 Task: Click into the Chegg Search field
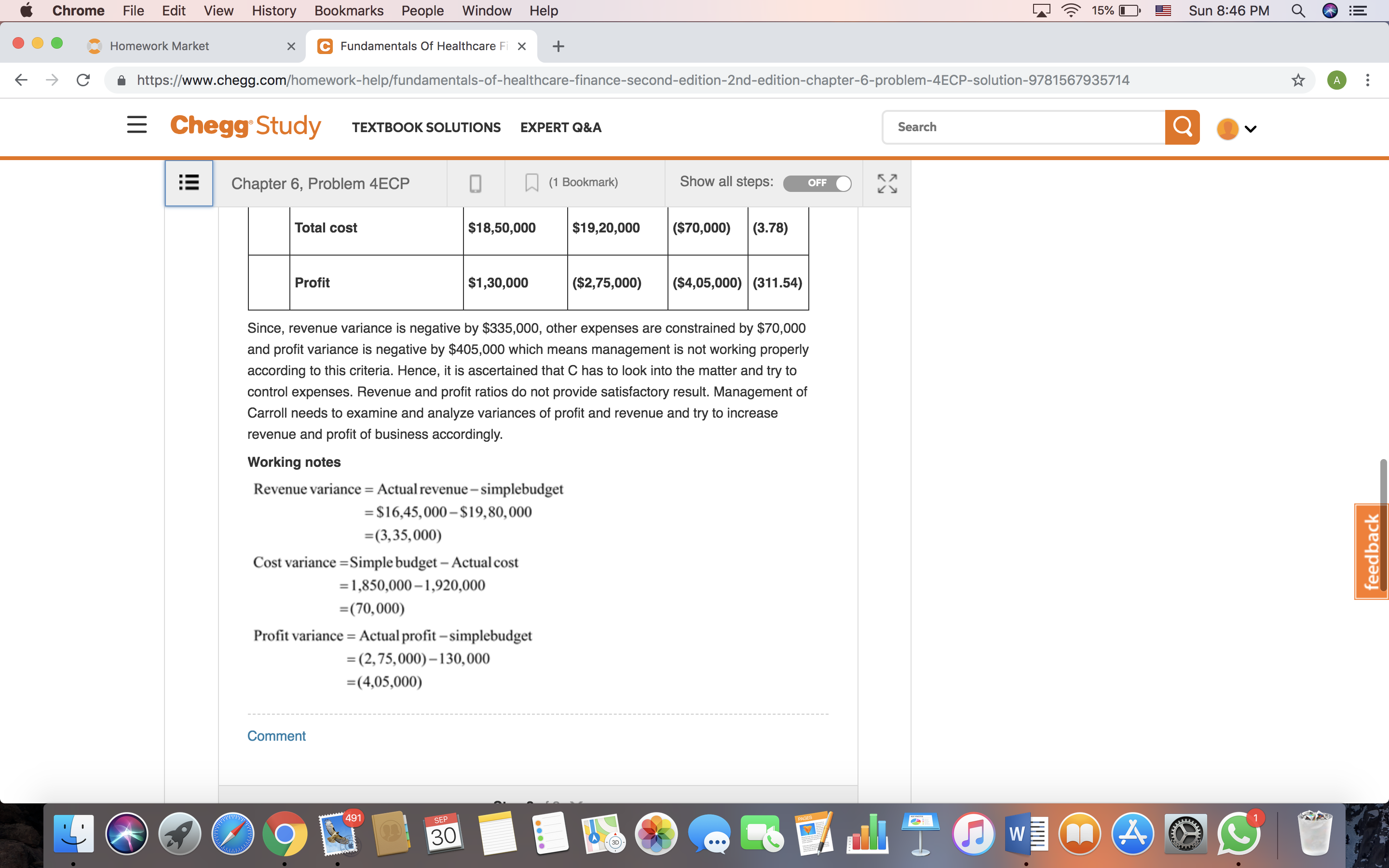pyautogui.click(x=1023, y=127)
